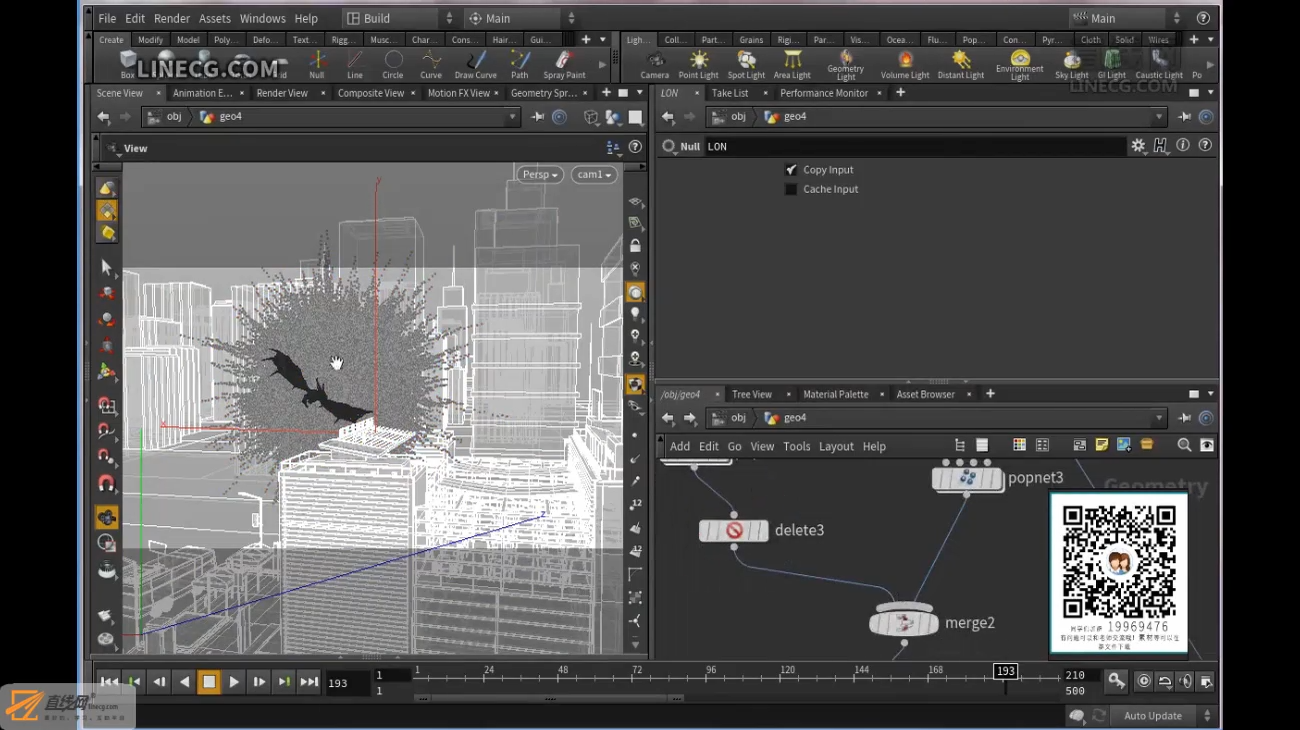This screenshot has width=1300, height=730.
Task: Select the Path shelf tool
Action: point(520,65)
